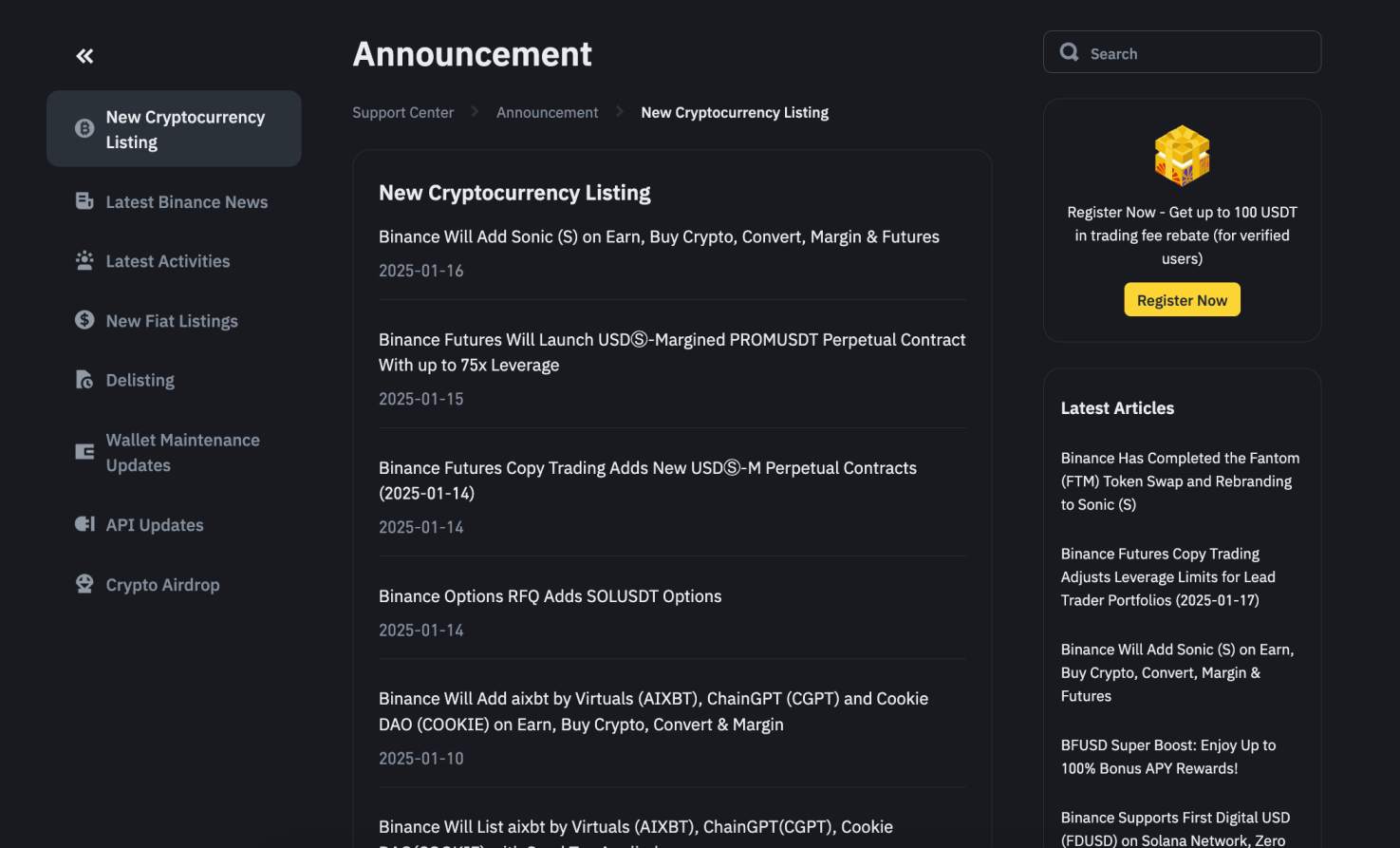Go to the Delisting category
The height and width of the screenshot is (848, 1400).
140,380
